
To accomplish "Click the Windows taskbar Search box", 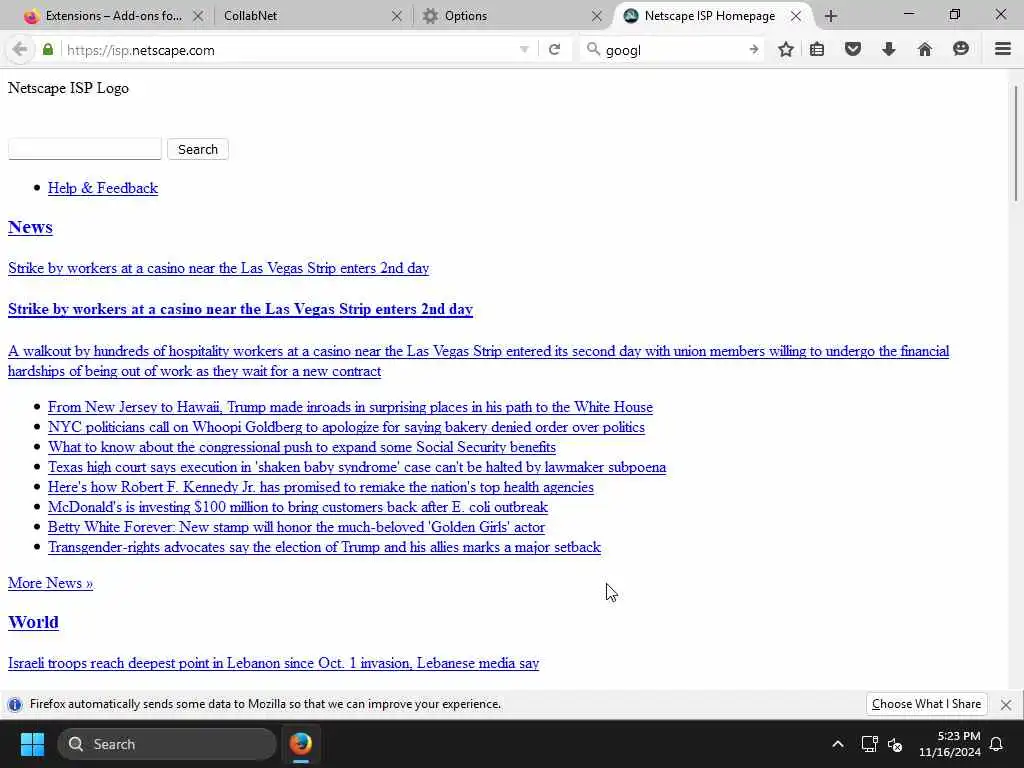I will pos(167,744).
